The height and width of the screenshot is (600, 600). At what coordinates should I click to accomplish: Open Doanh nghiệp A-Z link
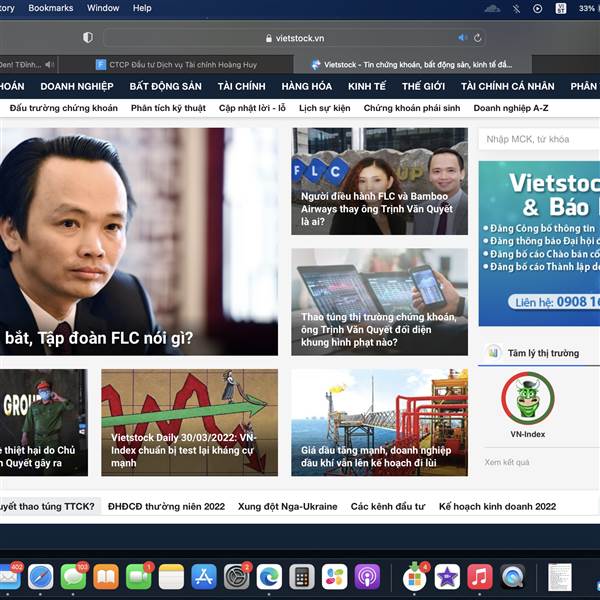point(511,108)
